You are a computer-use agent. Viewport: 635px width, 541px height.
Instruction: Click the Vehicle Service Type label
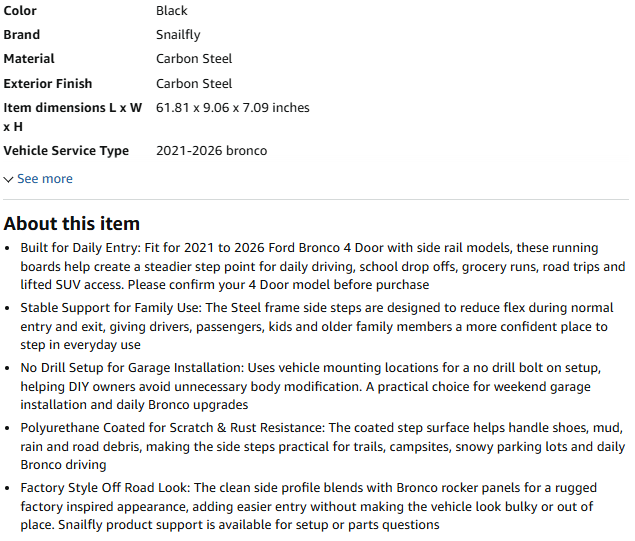tap(66, 151)
